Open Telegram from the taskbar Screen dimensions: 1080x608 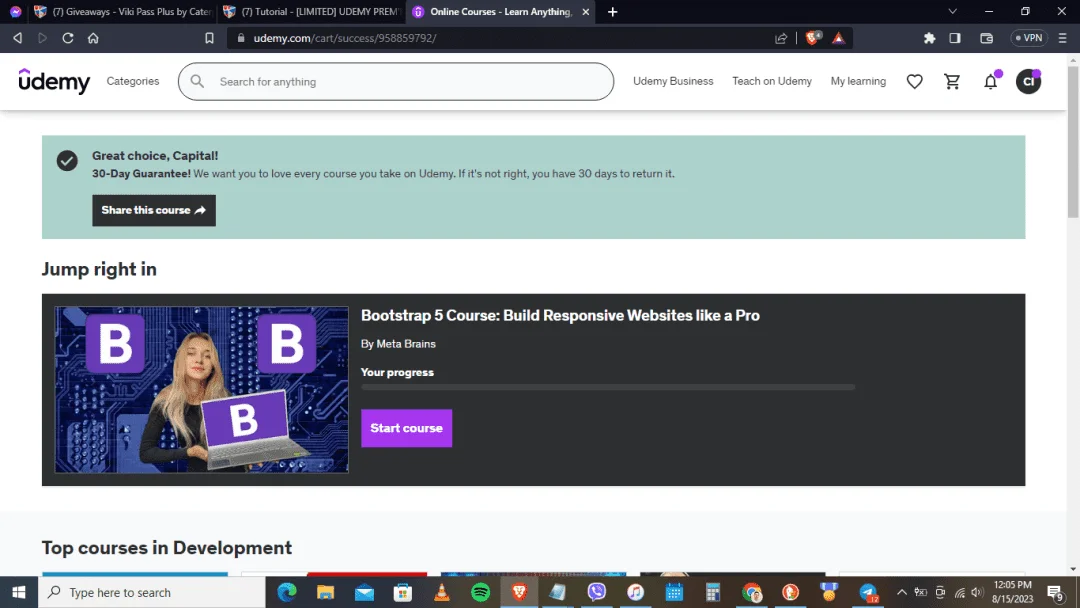868,592
